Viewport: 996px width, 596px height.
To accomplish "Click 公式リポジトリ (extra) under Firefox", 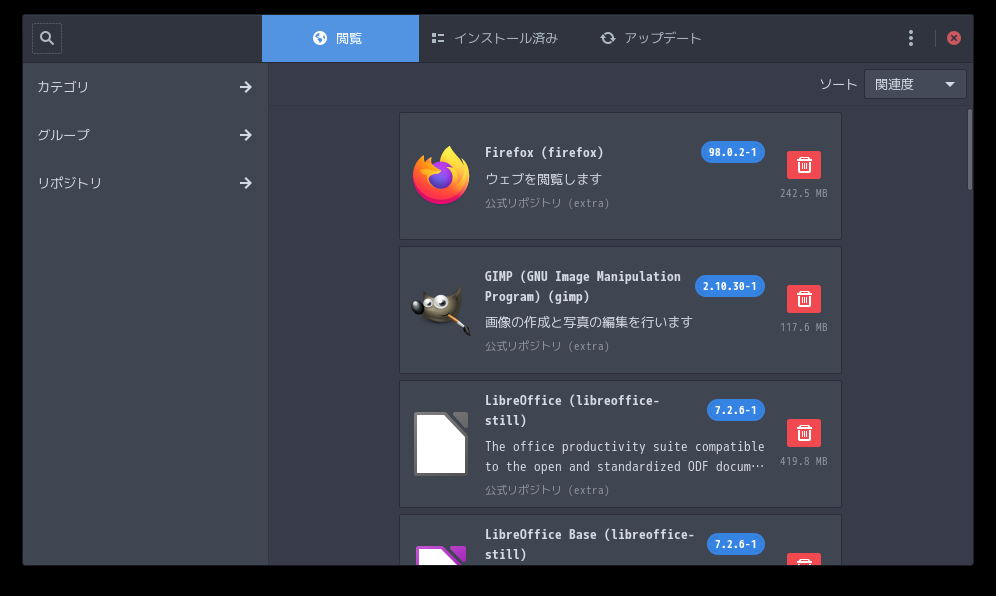I will point(547,203).
